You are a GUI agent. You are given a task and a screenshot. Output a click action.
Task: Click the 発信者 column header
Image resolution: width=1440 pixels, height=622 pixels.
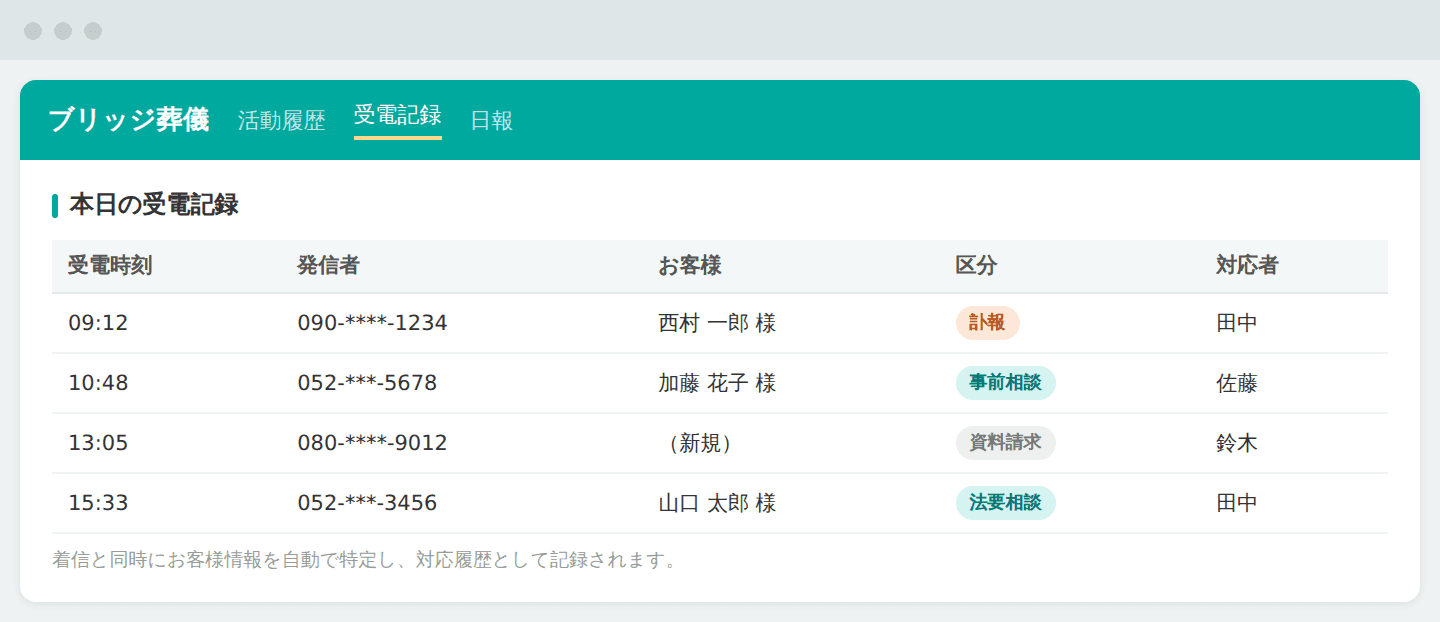point(328,266)
